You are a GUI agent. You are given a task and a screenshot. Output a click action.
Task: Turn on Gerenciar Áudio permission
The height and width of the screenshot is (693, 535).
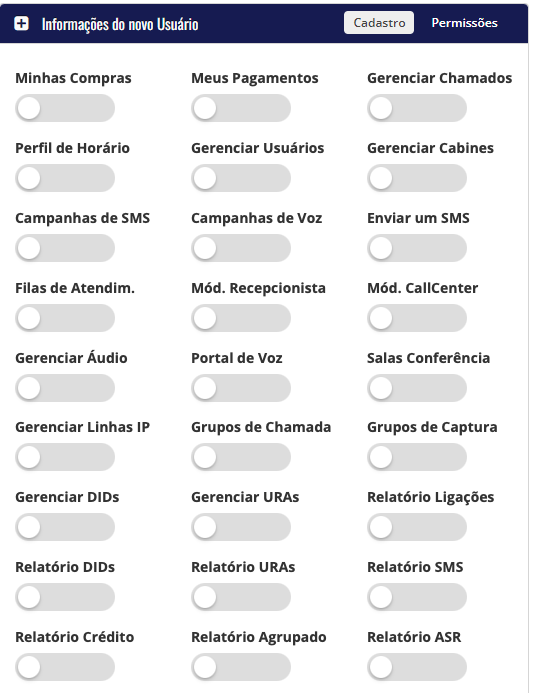(65, 388)
